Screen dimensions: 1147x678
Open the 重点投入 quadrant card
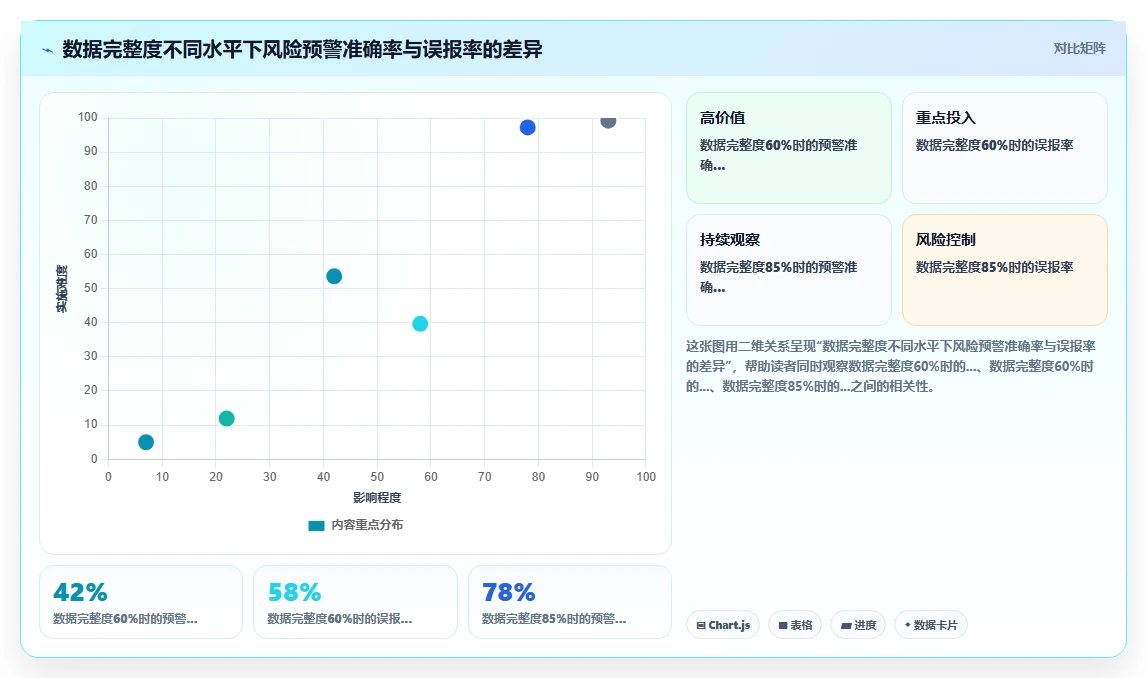1004,148
